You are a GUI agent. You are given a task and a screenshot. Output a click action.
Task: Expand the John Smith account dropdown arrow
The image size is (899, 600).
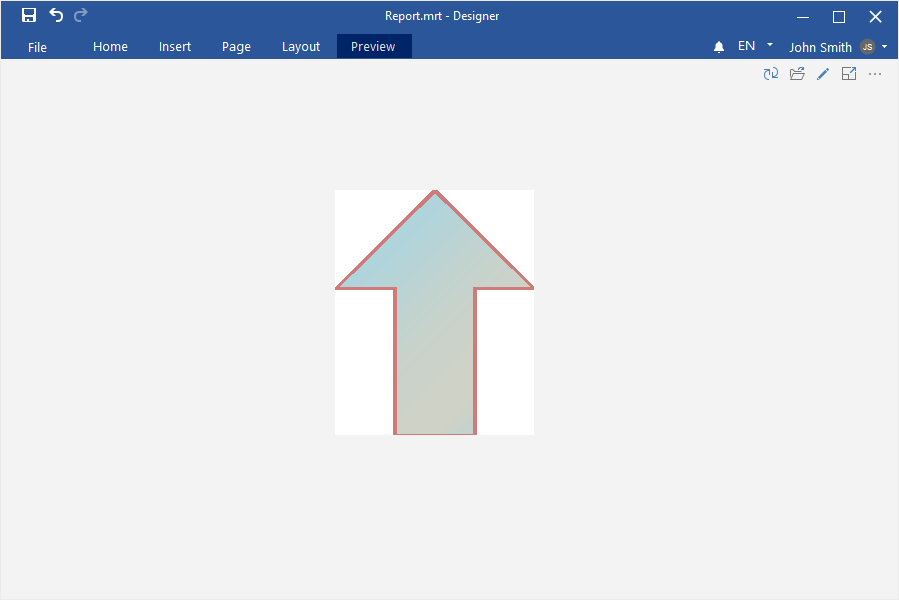885,46
